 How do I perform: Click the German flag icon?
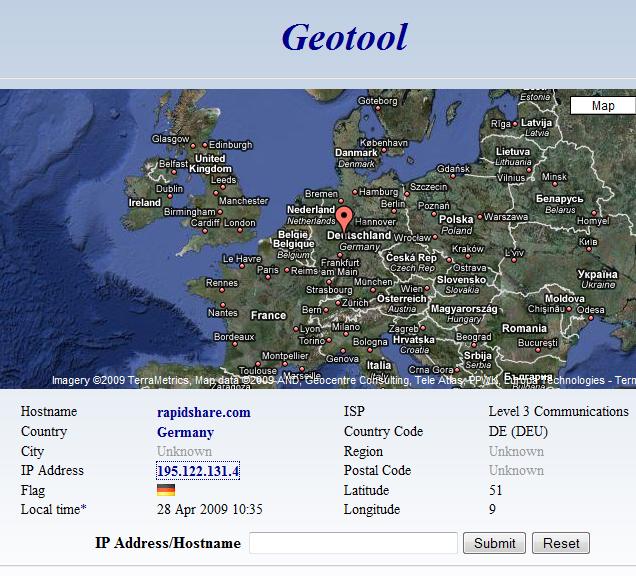[166, 490]
